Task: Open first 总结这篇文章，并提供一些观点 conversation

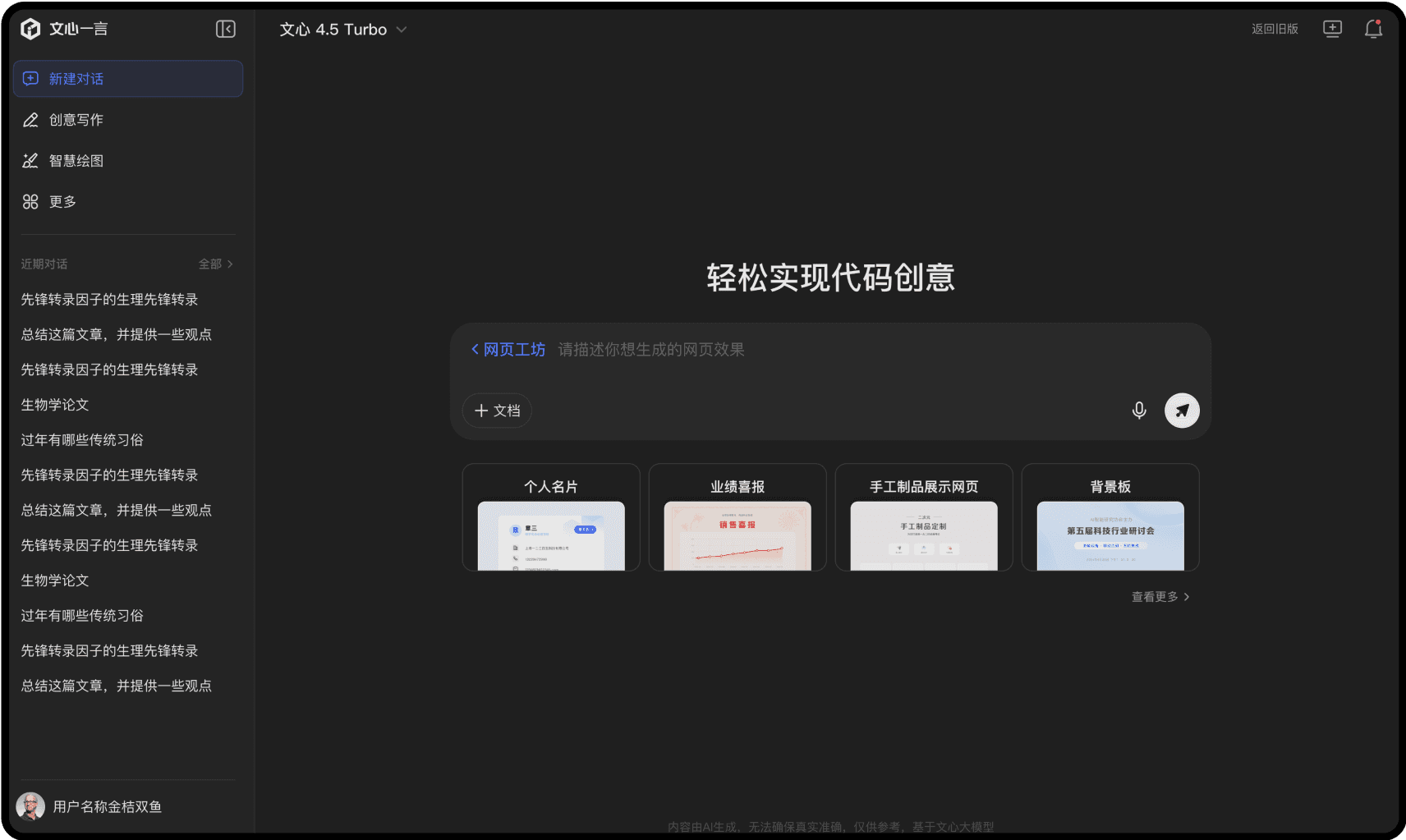Action: point(116,335)
